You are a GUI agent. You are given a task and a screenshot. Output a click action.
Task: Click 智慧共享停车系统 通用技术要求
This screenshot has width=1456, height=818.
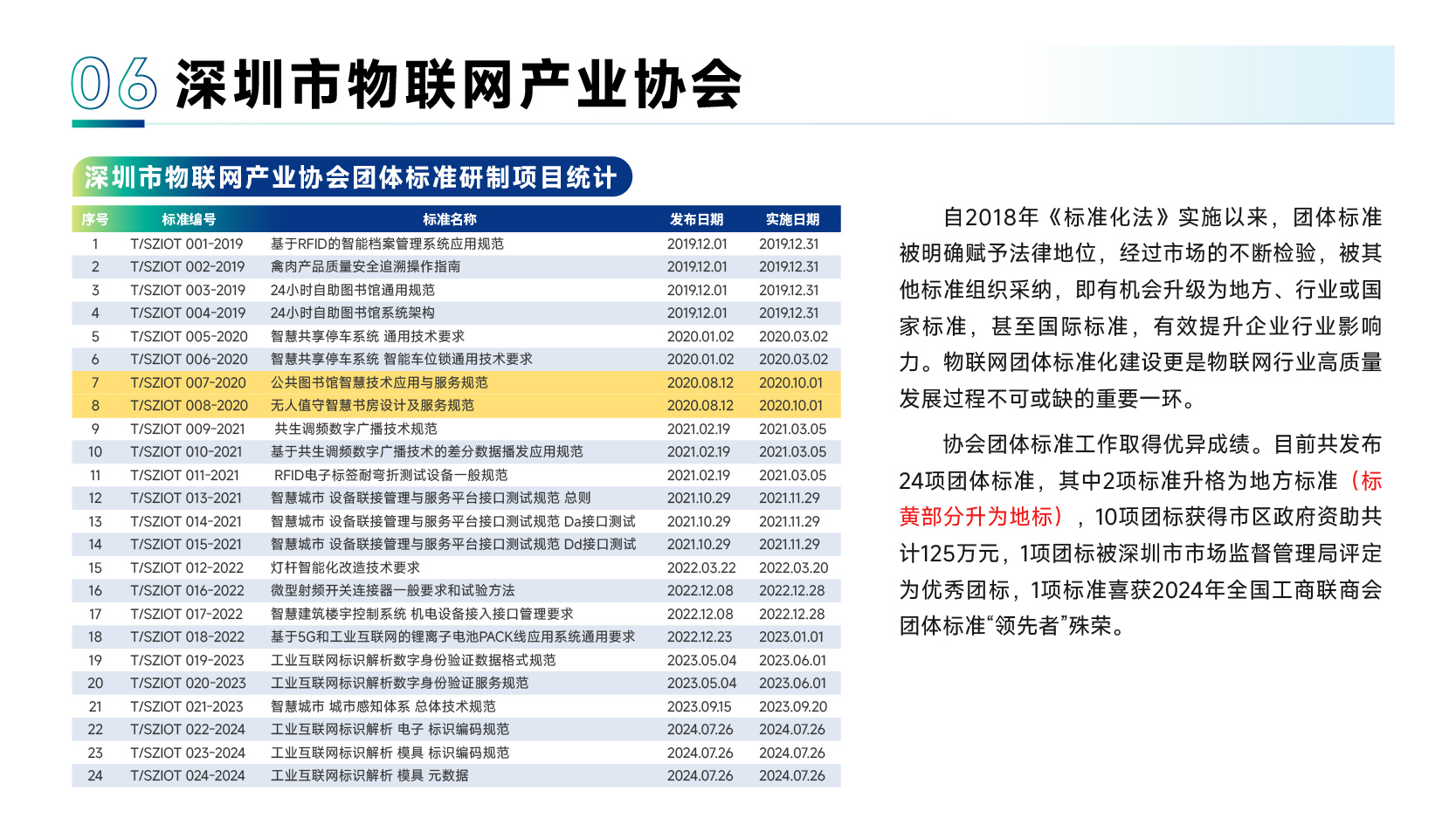(x=367, y=336)
